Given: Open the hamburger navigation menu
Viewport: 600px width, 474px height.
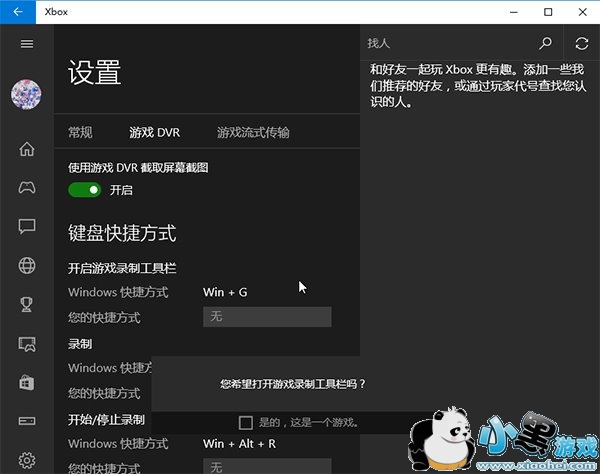Looking at the screenshot, I should 27,44.
